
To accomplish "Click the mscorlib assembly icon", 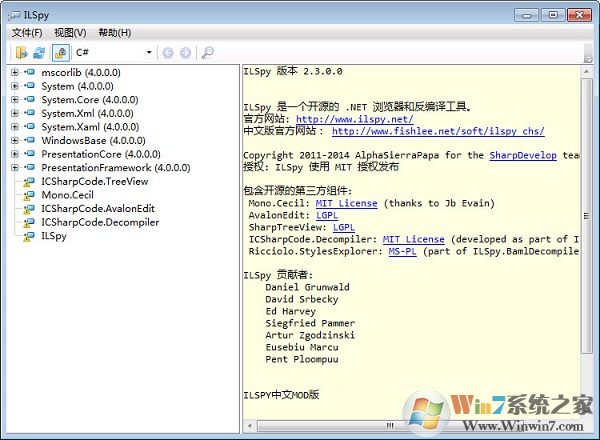I will (29, 72).
